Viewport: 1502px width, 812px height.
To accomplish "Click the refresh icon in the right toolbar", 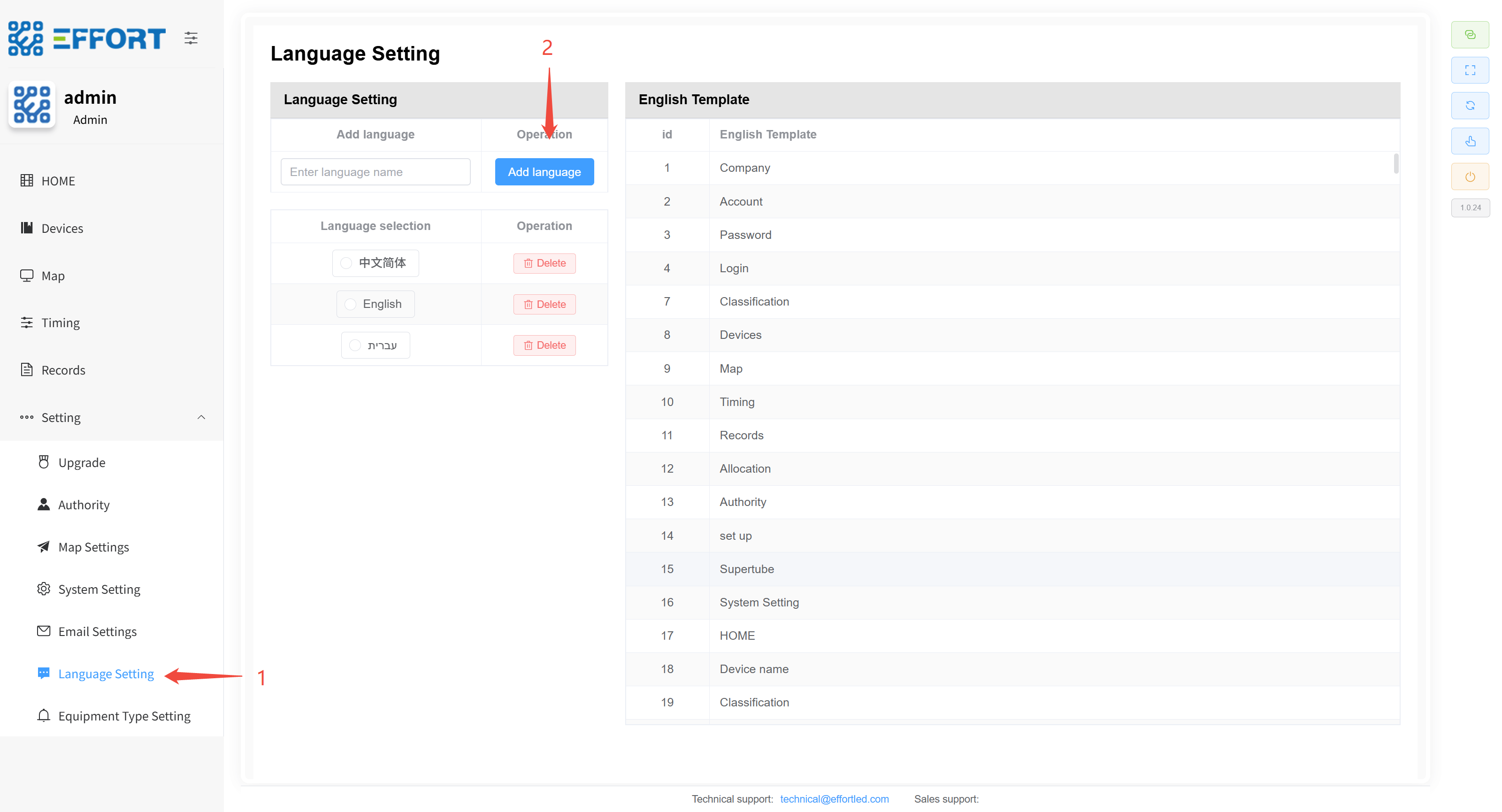I will (x=1469, y=106).
